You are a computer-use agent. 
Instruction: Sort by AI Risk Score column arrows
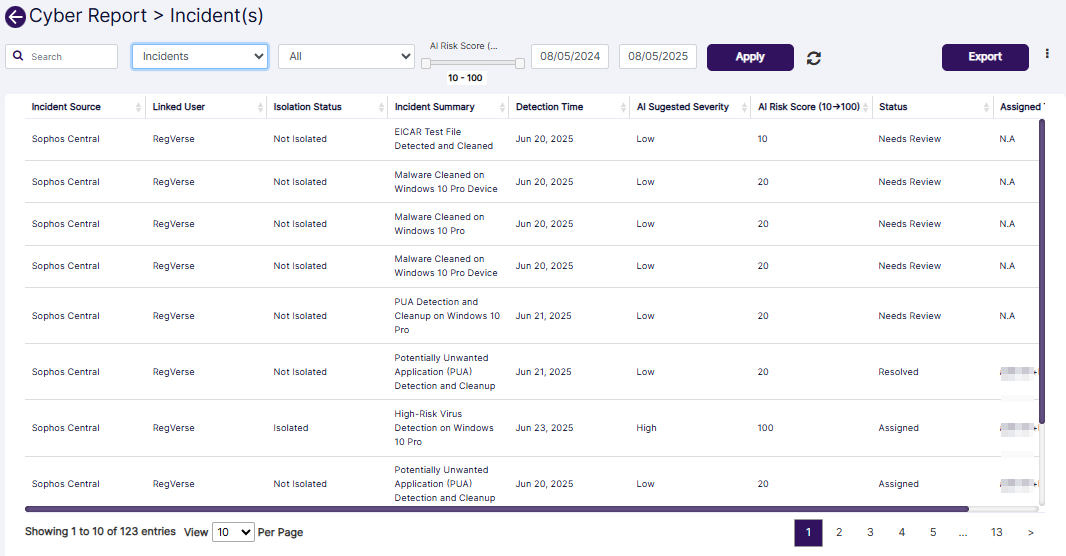865,107
